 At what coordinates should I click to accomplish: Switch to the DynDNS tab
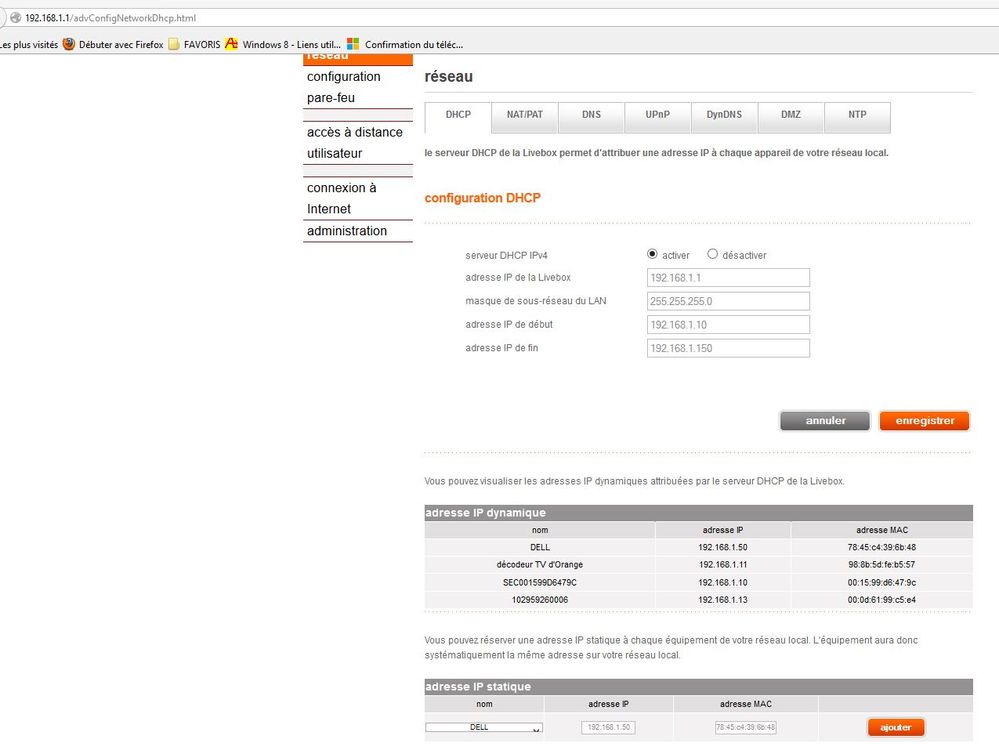(x=724, y=115)
